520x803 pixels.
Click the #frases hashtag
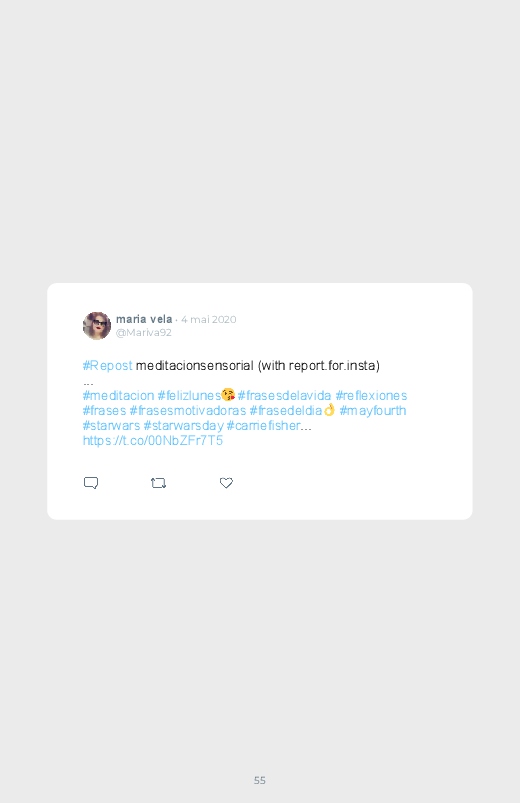tap(105, 411)
